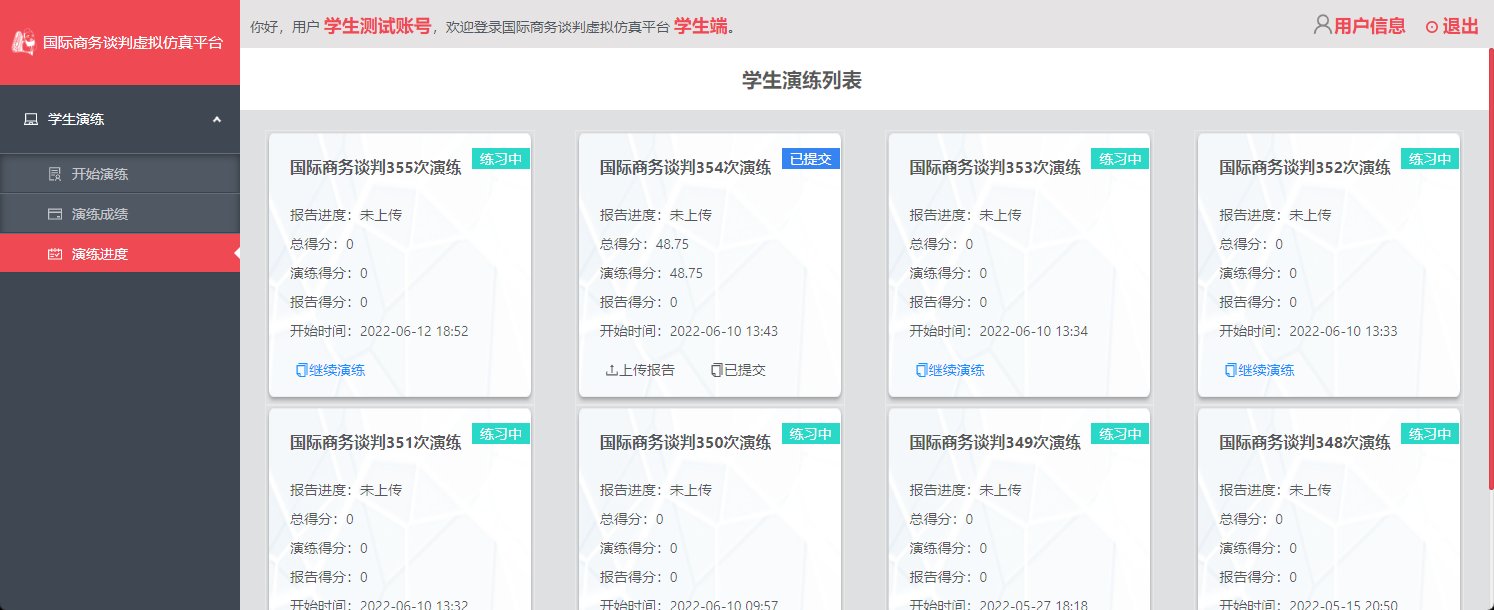The image size is (1494, 610).
Task: Click the 练习中 badge on 349次演练 card
Action: click(1120, 434)
